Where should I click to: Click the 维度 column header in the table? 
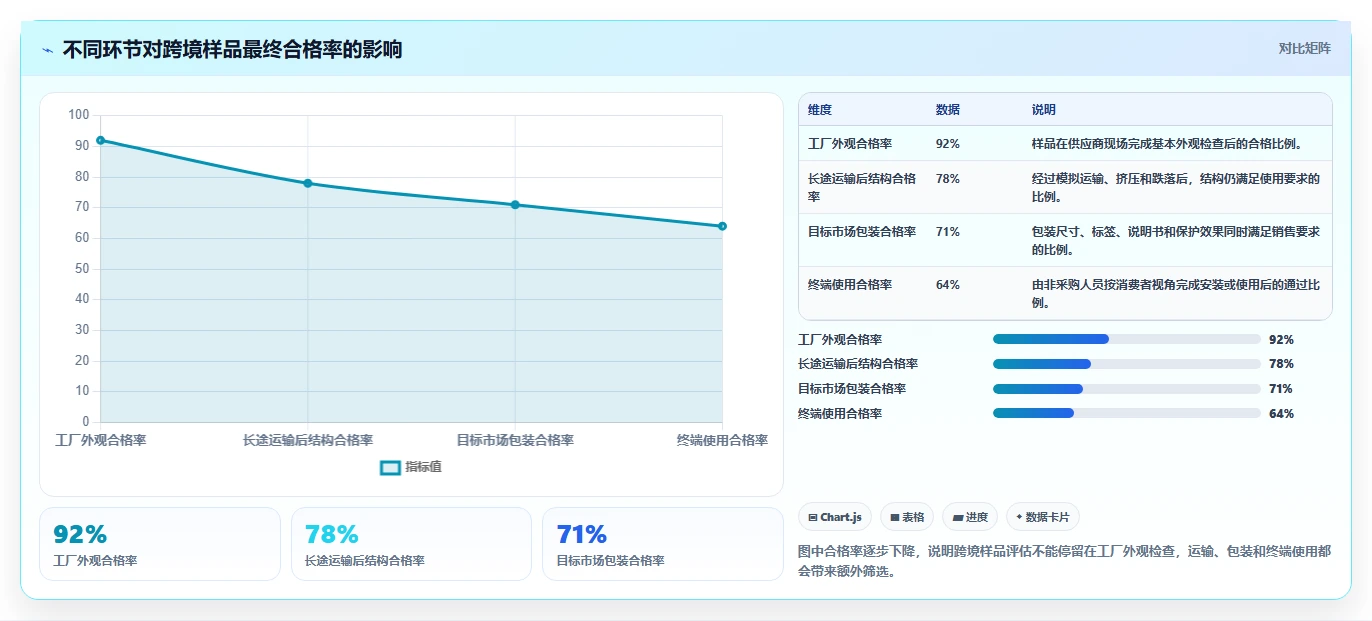820,110
